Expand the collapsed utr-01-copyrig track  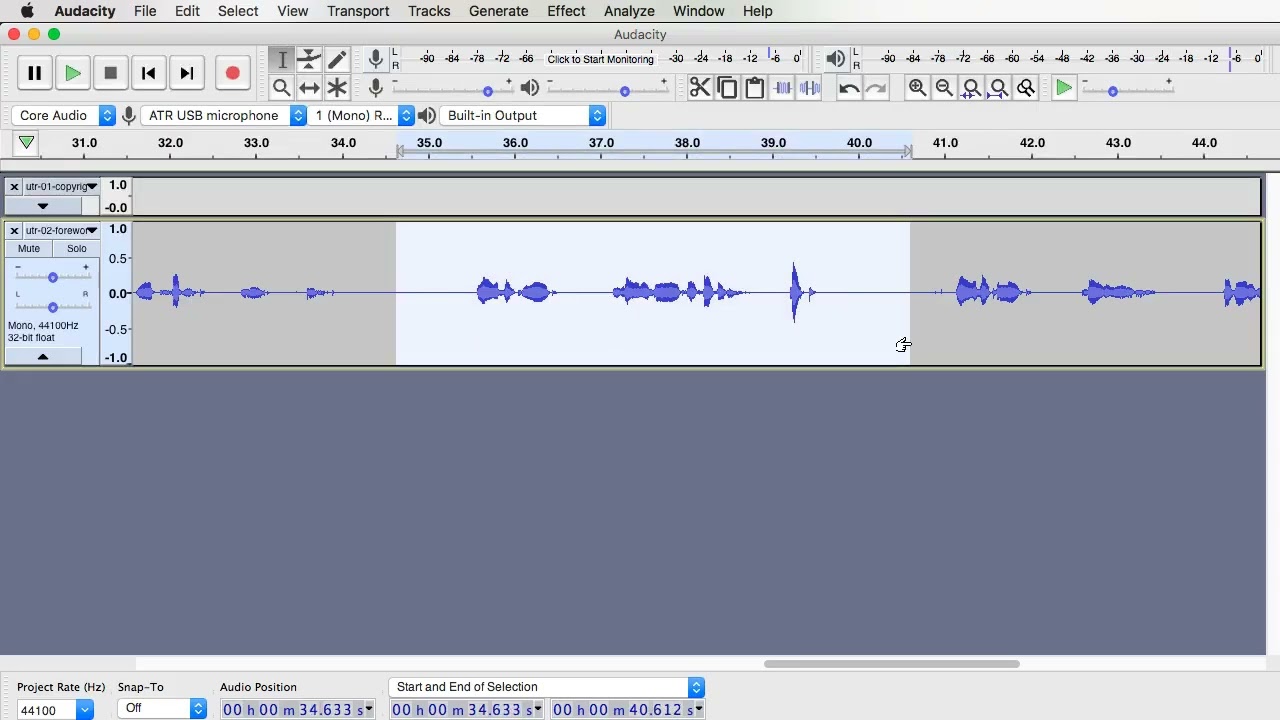[42, 206]
